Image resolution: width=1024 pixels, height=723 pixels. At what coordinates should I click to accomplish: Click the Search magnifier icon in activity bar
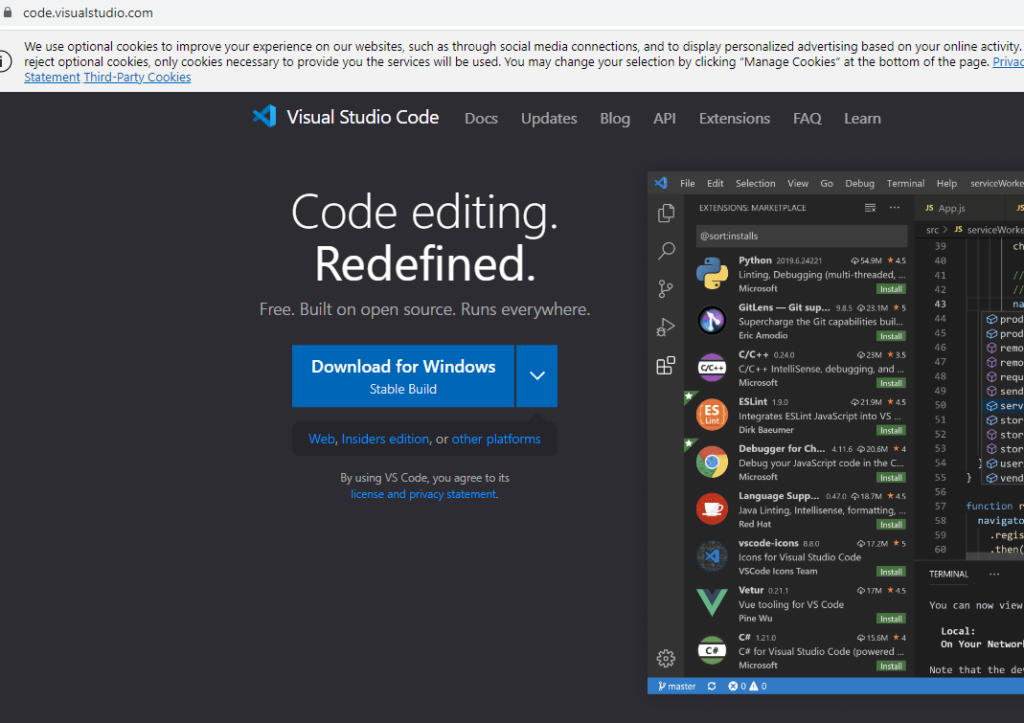[665, 251]
